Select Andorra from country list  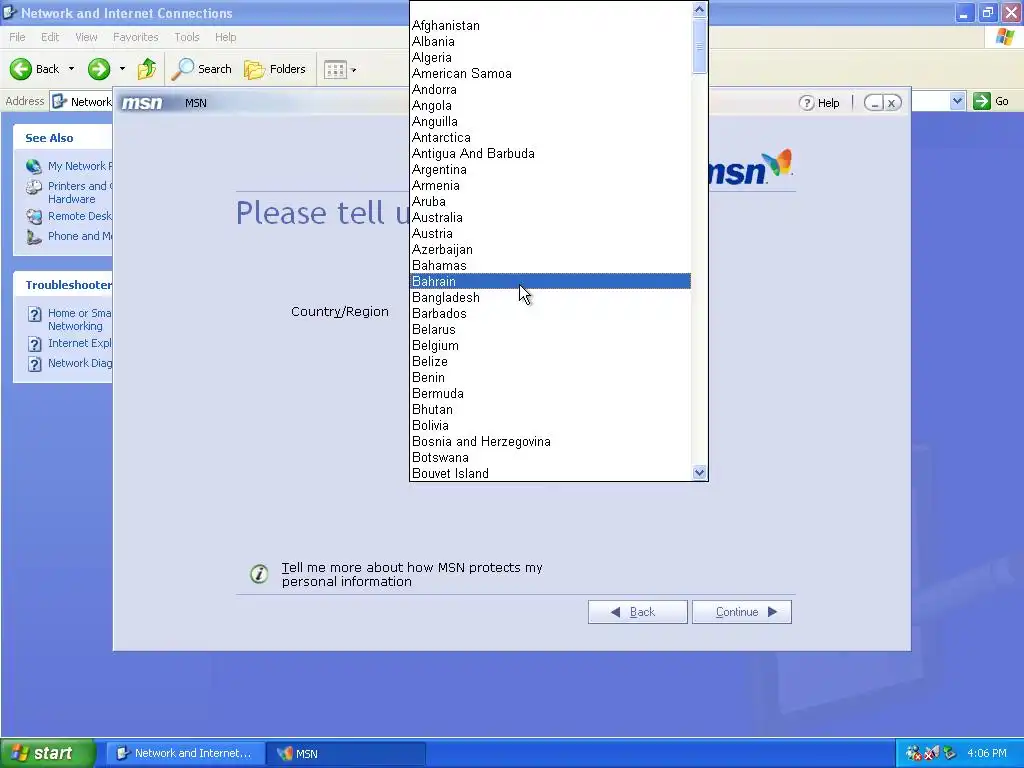tap(550, 89)
